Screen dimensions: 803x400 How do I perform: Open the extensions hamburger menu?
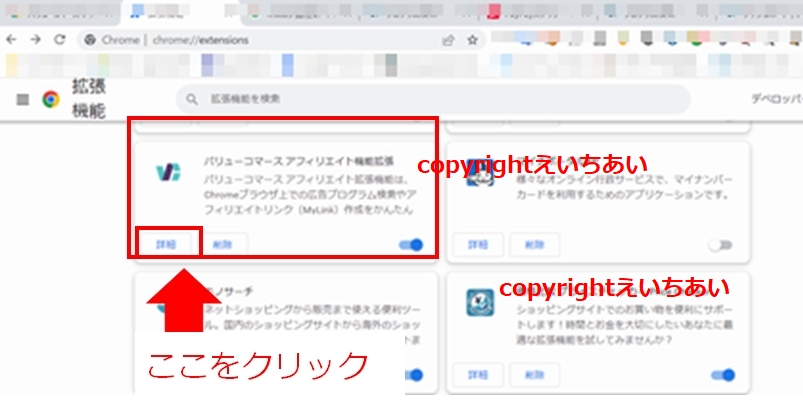click(x=23, y=99)
